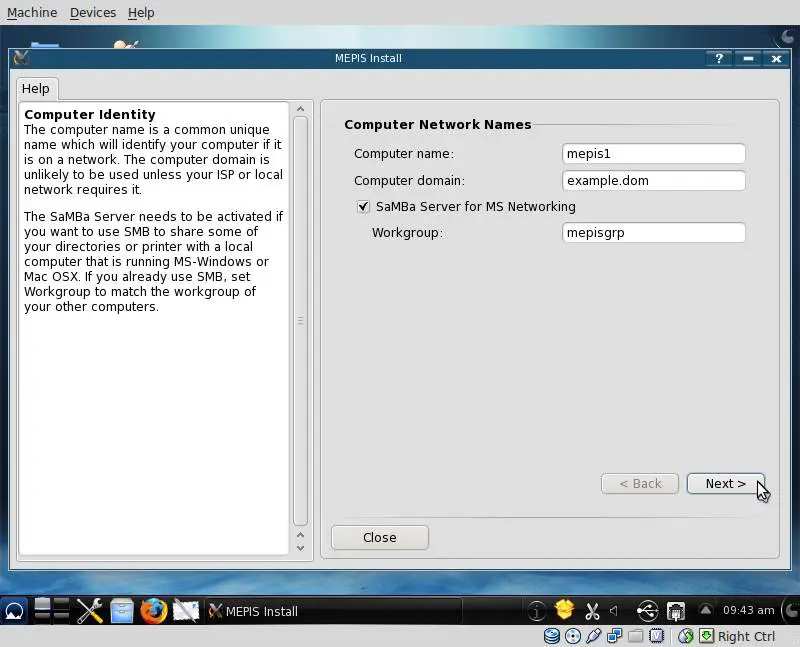Click the info circle tray icon
Image resolution: width=800 pixels, height=647 pixels.
(x=536, y=610)
